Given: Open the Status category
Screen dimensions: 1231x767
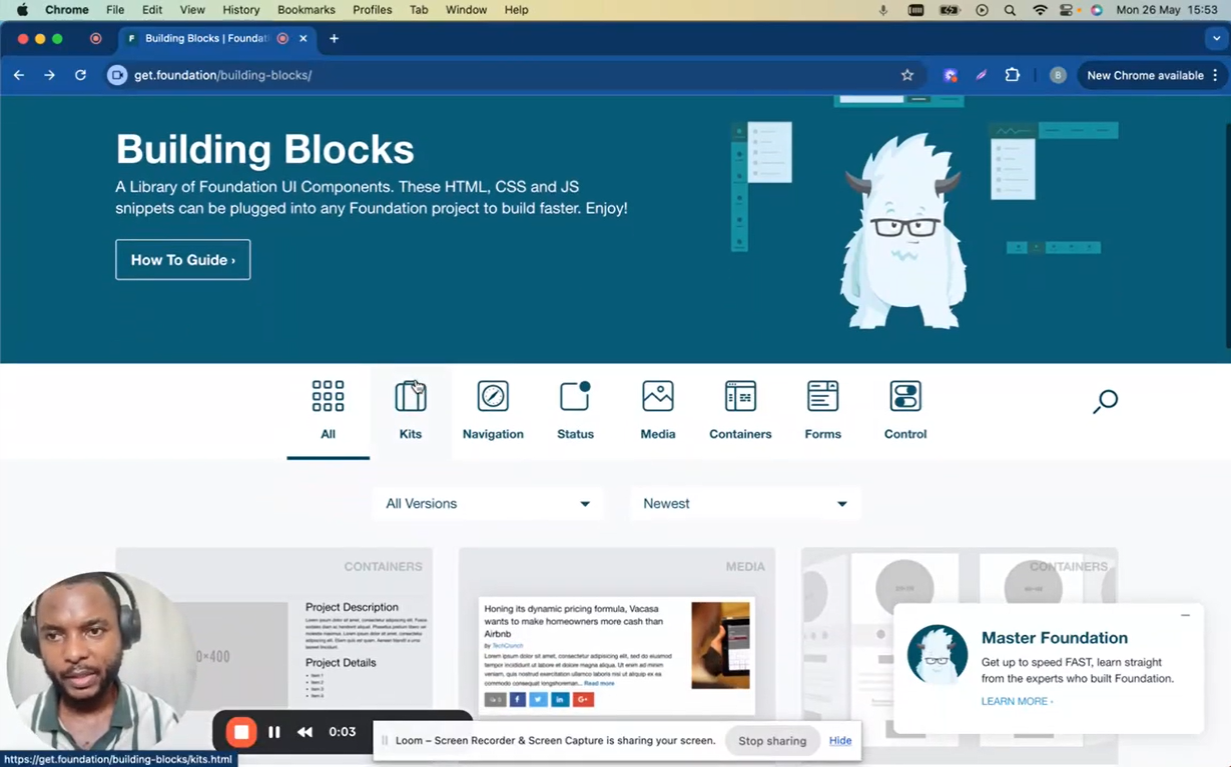Looking at the screenshot, I should coord(575,411).
